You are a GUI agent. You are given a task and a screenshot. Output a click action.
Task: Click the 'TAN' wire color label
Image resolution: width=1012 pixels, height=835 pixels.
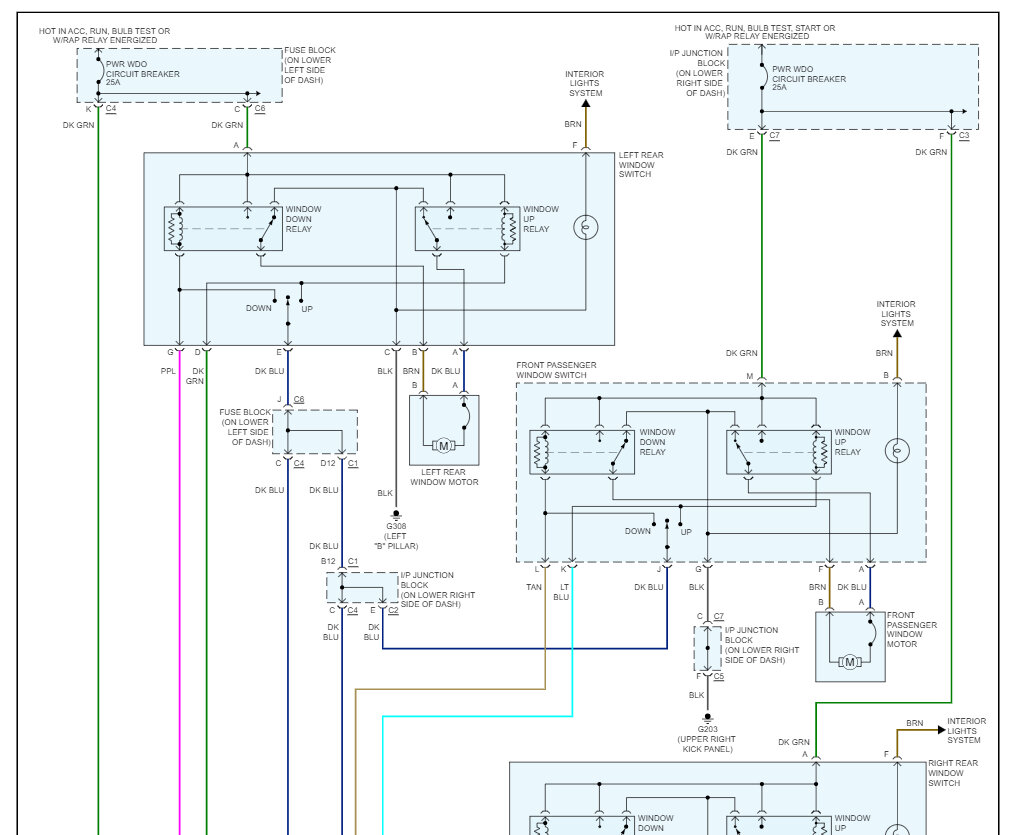tap(534, 587)
